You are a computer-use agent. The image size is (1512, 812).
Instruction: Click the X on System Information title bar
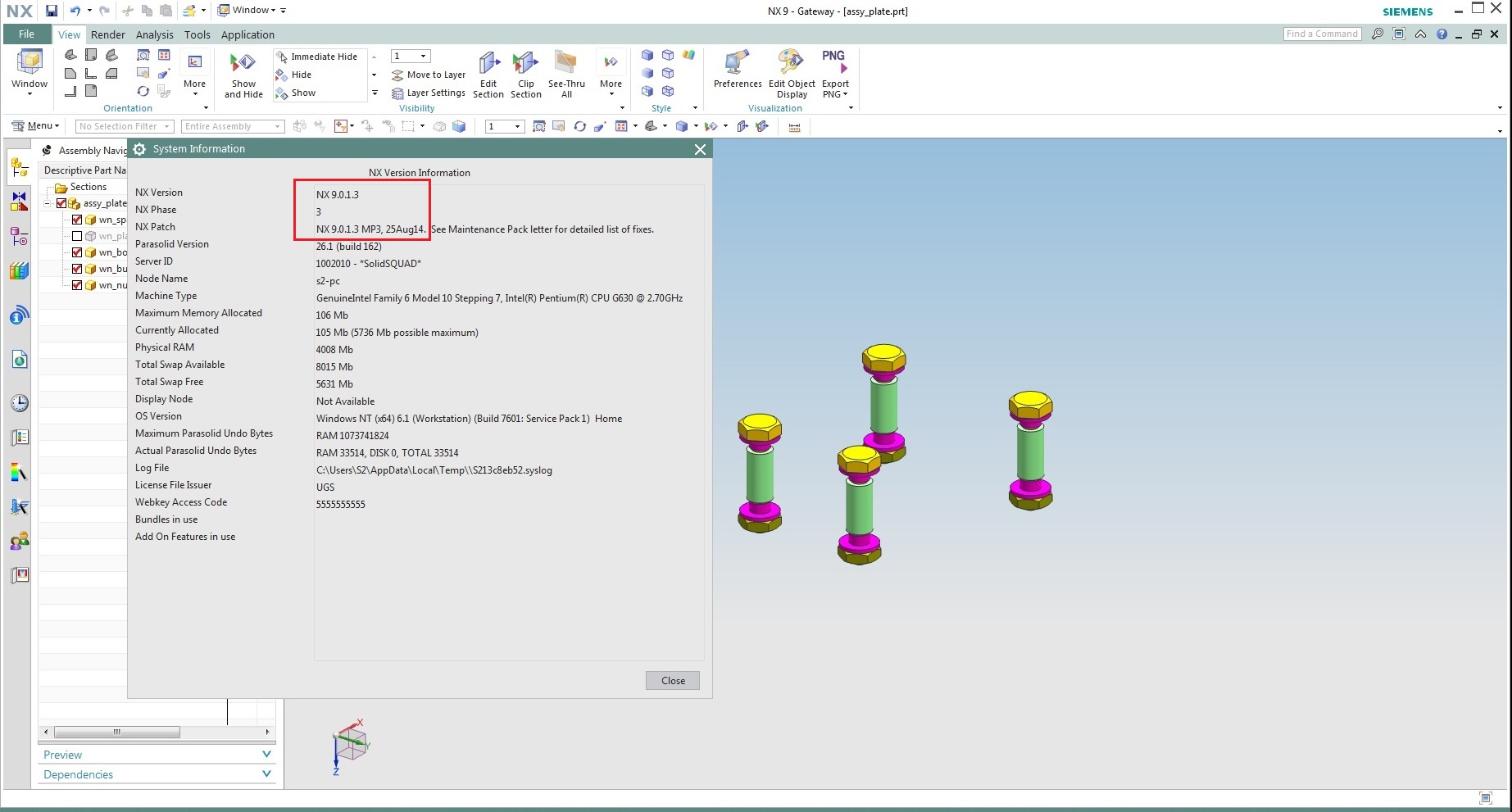tap(700, 149)
